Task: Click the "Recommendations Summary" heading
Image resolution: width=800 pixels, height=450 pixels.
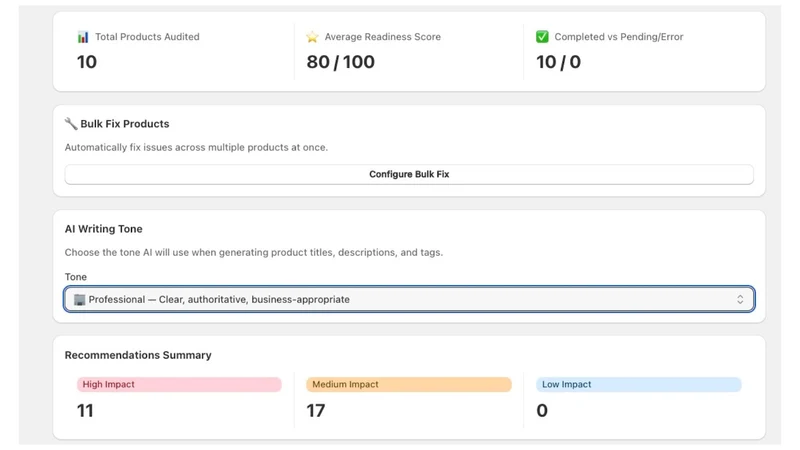Action: tap(138, 355)
